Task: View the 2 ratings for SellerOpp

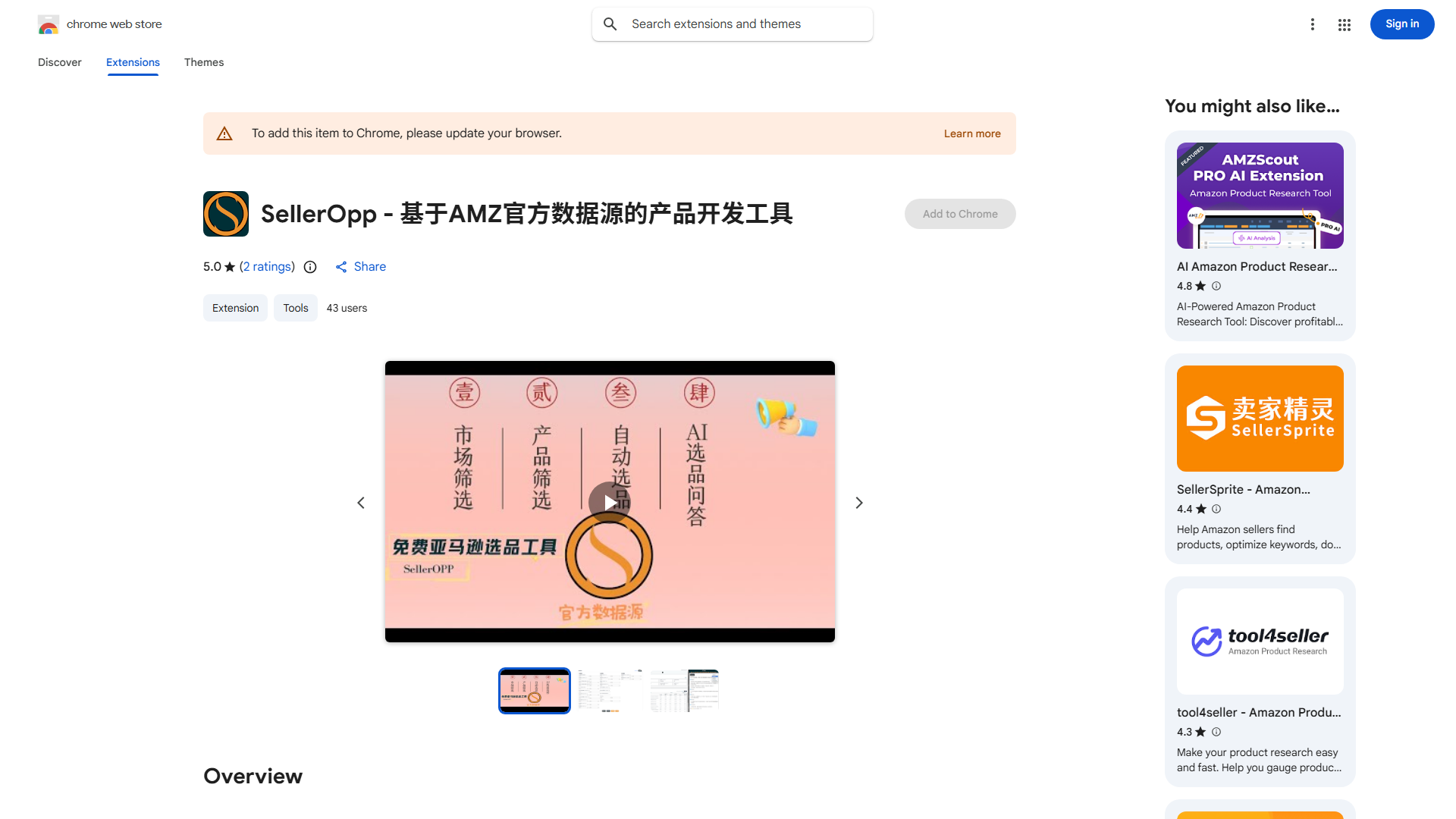Action: 267,267
